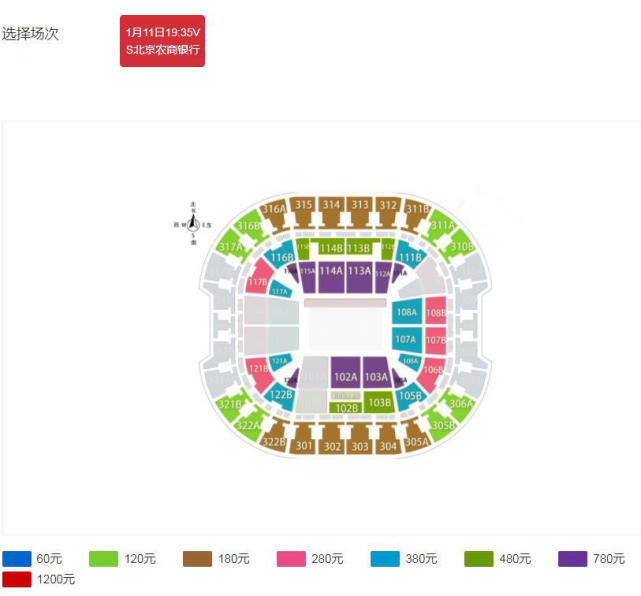641x596 pixels.
Task: Select light green section 311A
Action: click(442, 227)
